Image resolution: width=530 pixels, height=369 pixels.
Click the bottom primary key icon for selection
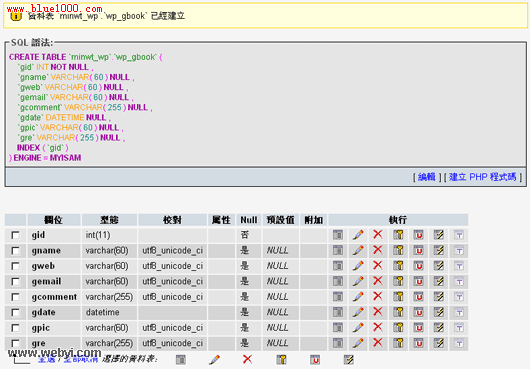point(281,360)
